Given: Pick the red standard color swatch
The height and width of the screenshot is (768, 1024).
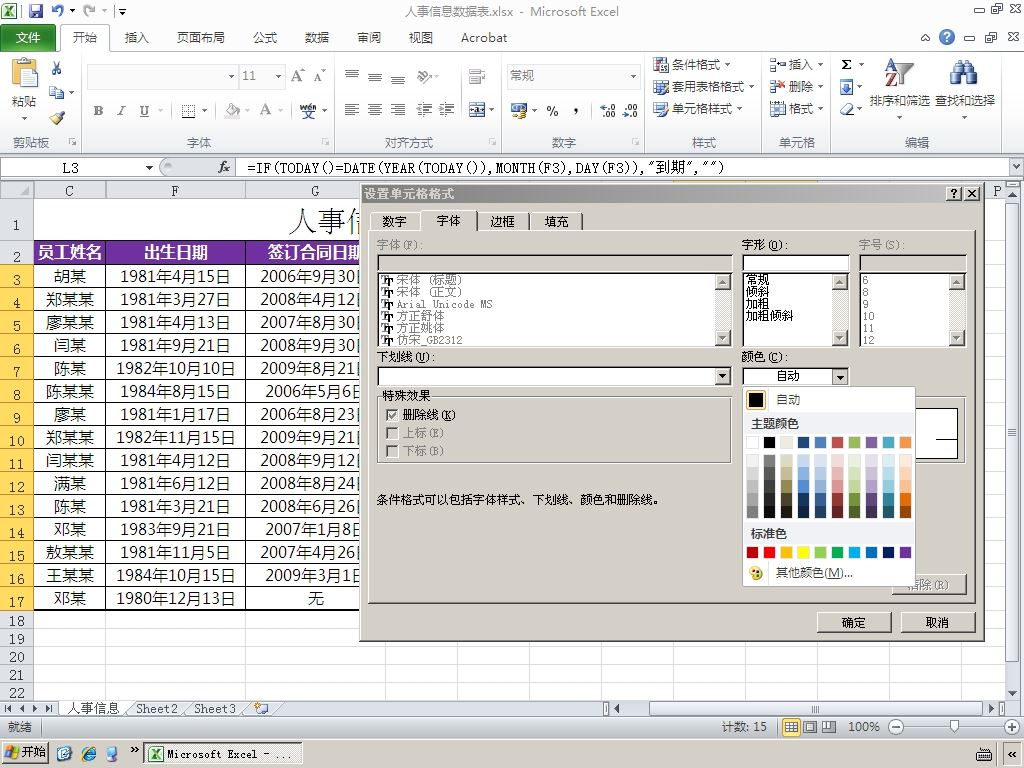Looking at the screenshot, I should pyautogui.click(x=769, y=552).
